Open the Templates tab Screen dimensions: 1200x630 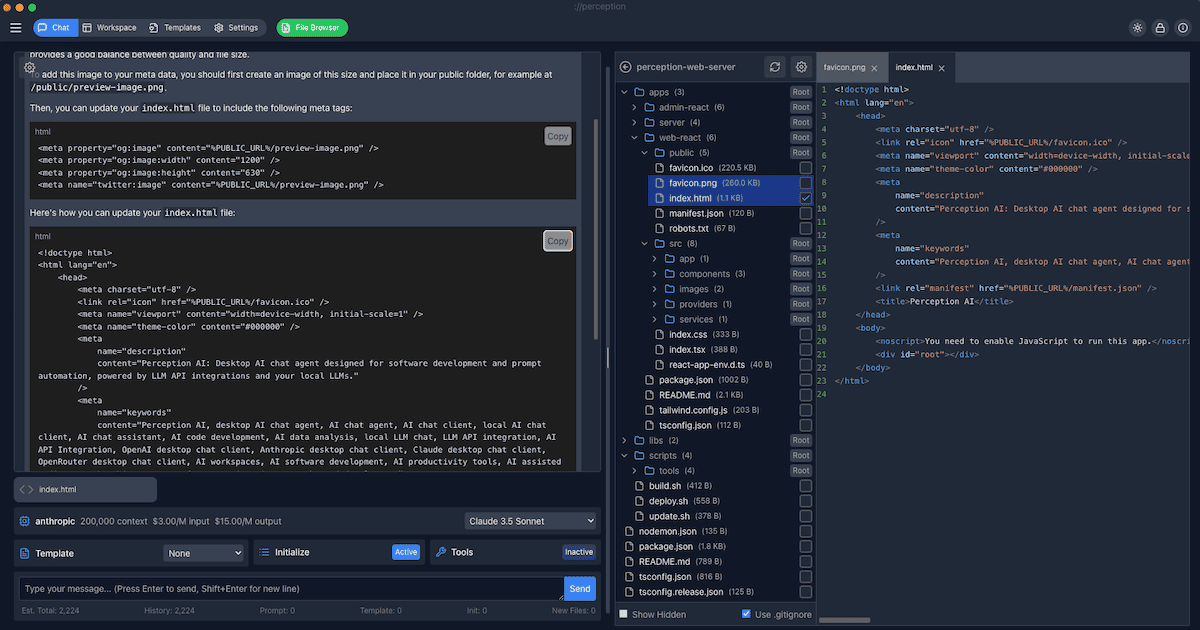click(x=174, y=28)
